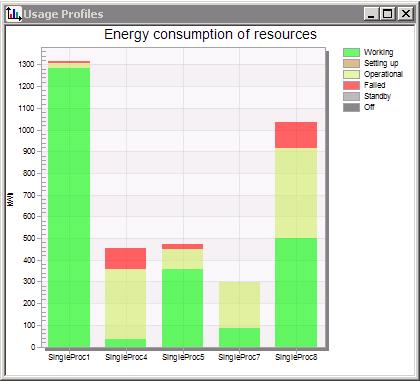
Task: Click the 1300 y-axis value
Action: coord(26,64)
